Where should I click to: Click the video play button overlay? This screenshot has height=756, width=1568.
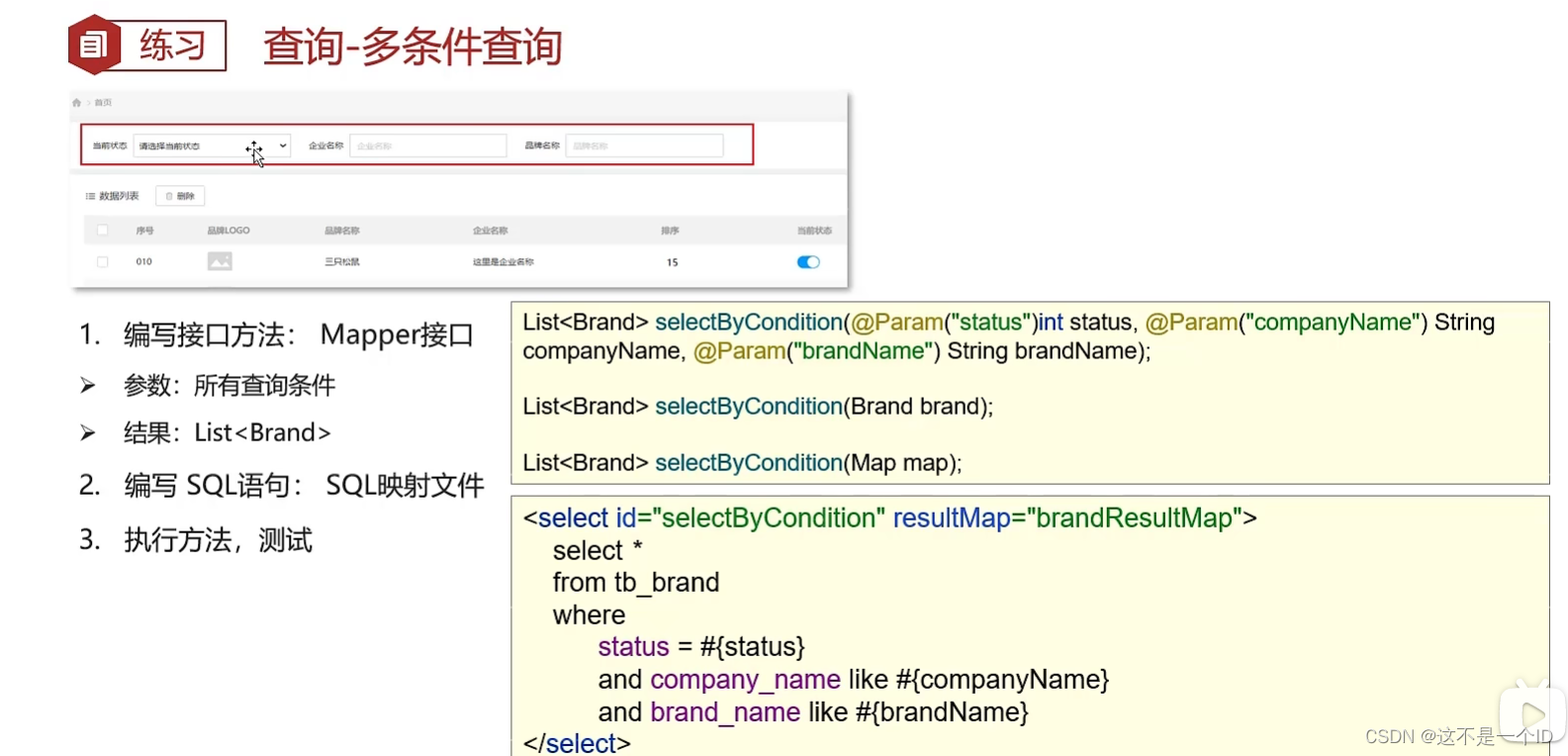pos(1531,714)
